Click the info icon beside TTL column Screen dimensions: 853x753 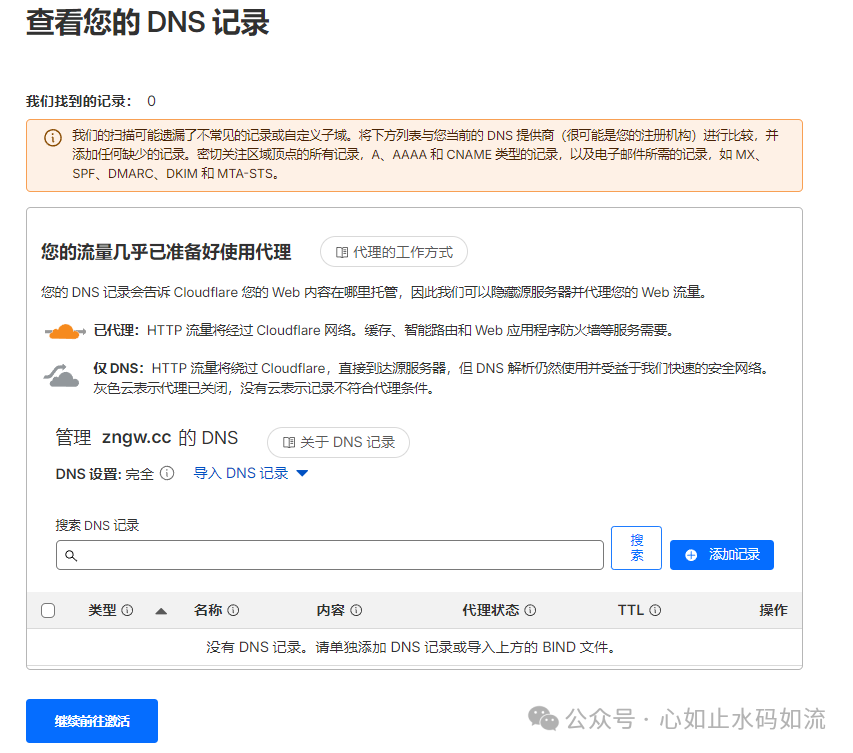pos(656,610)
